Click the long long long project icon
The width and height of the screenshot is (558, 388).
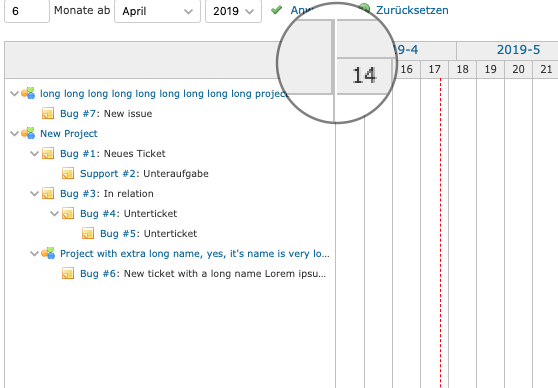click(28, 93)
